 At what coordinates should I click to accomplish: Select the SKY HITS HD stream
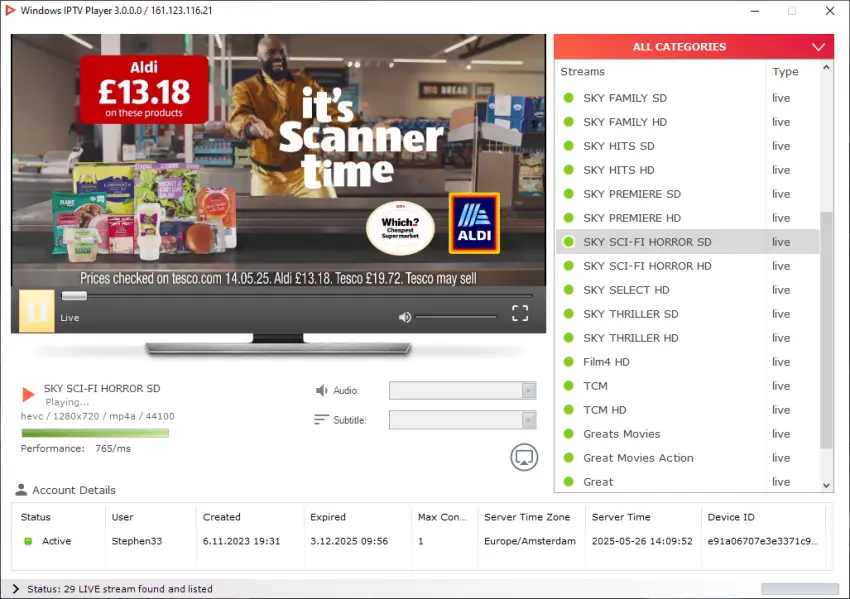coord(687,170)
